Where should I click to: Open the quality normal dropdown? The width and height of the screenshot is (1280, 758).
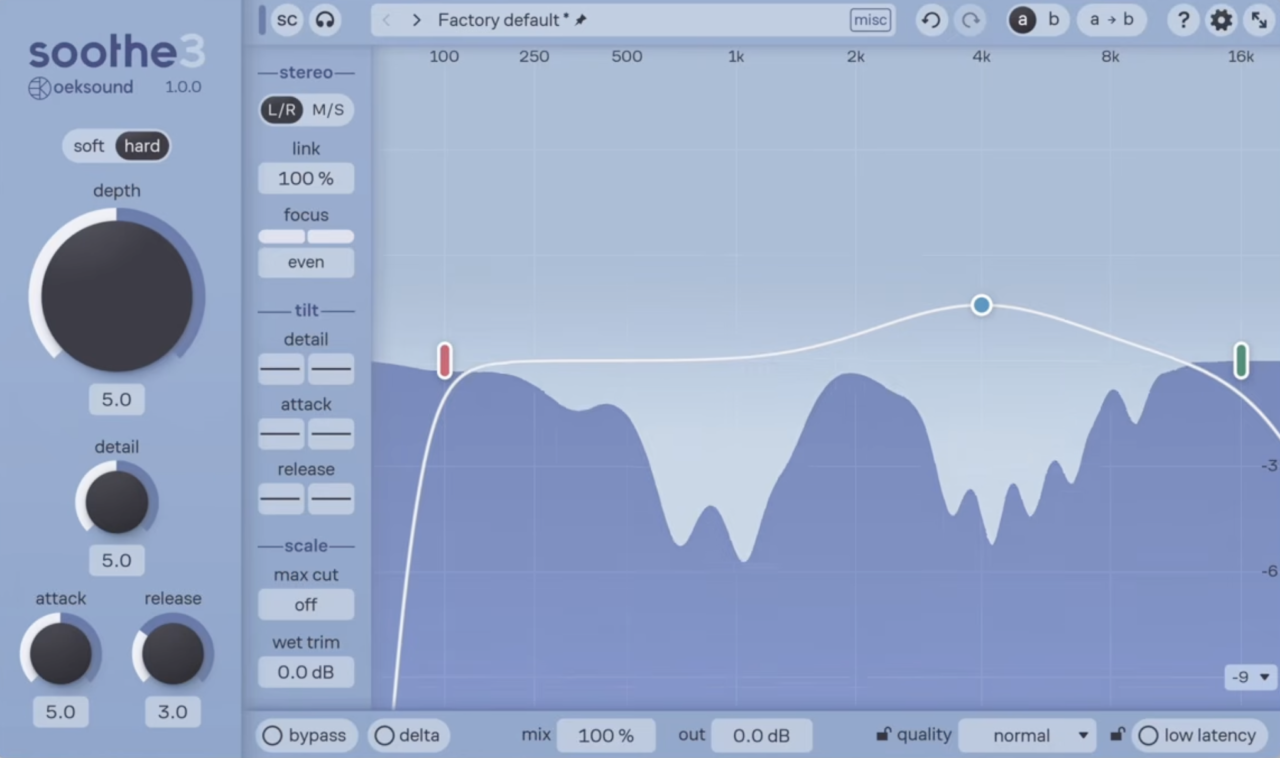(1027, 736)
